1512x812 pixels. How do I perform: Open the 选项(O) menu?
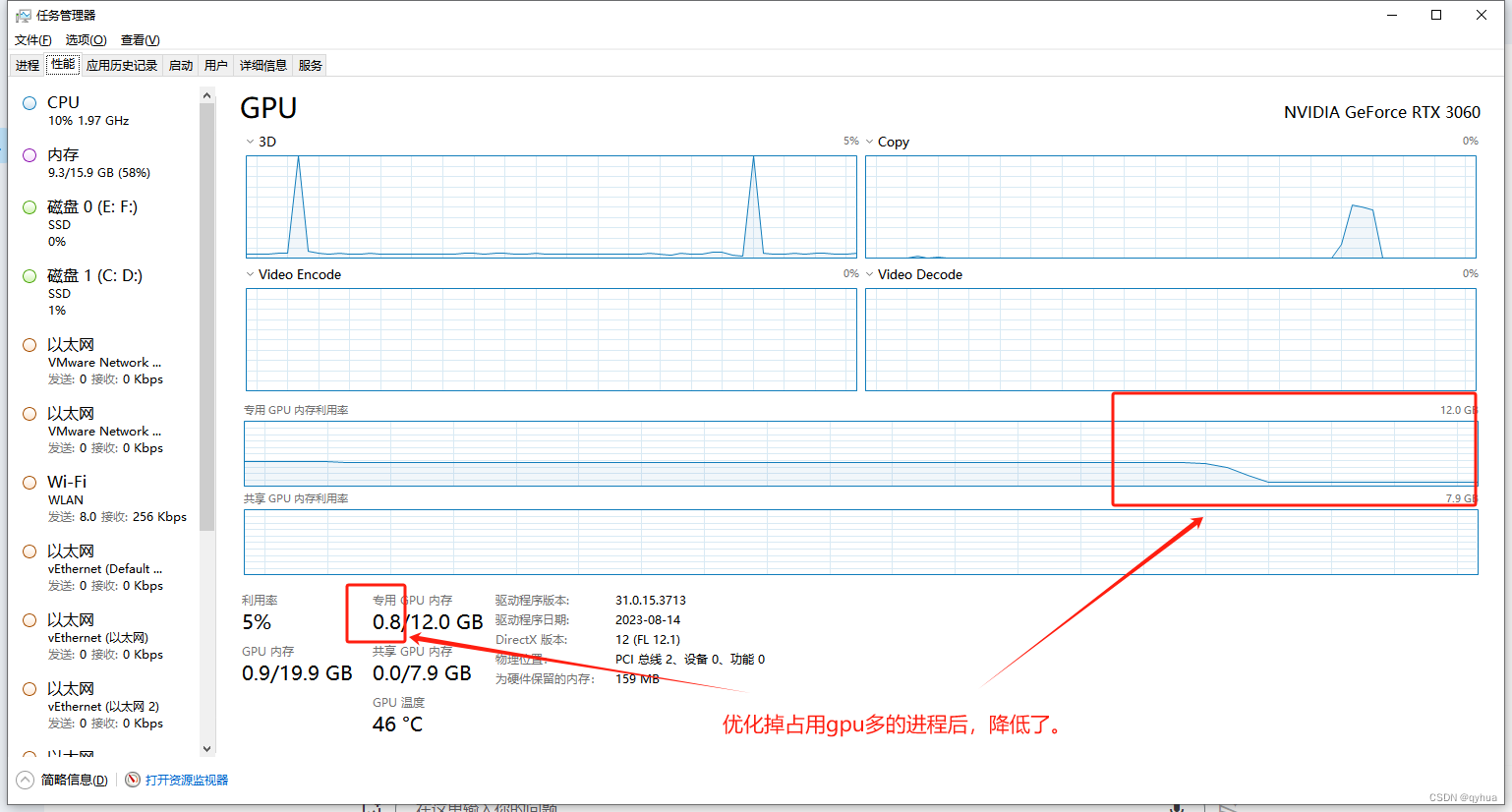tap(85, 39)
